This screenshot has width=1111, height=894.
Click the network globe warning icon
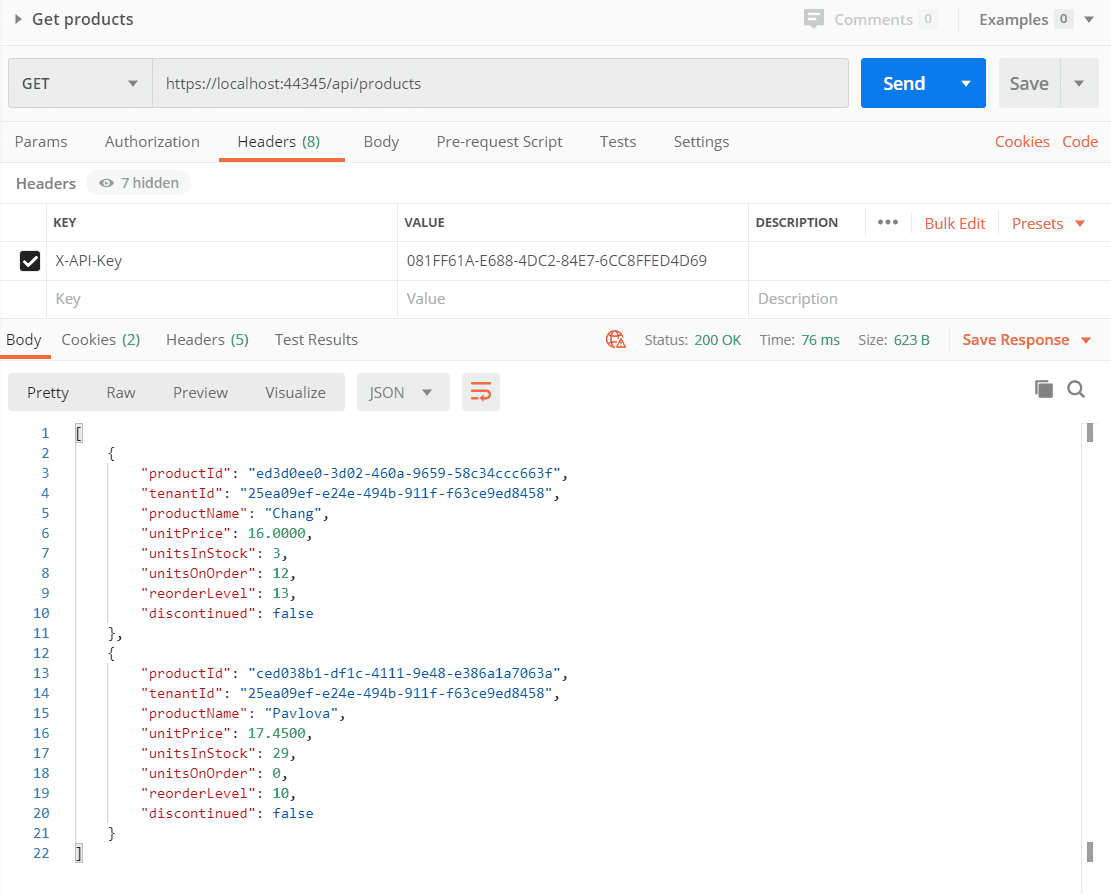(x=616, y=340)
